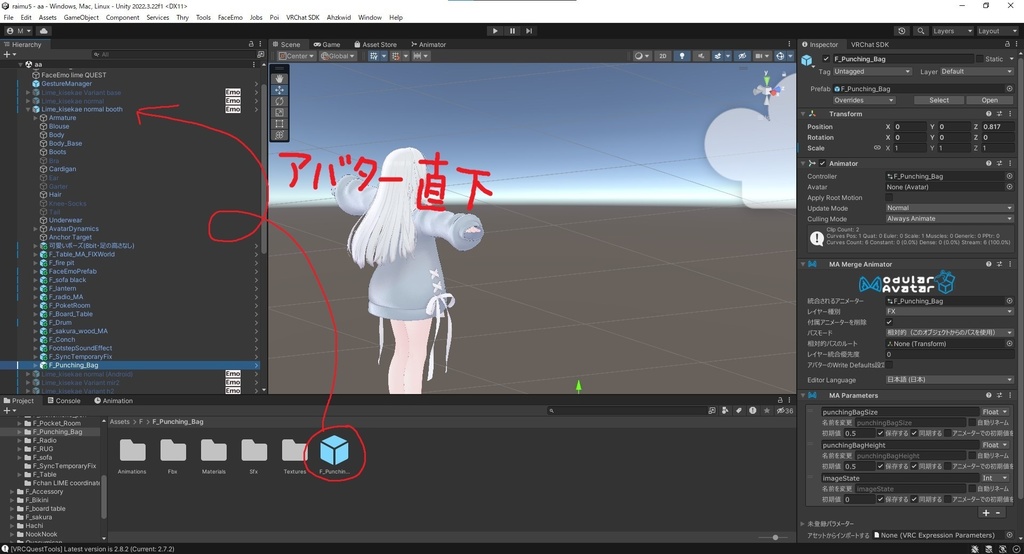Image resolution: width=1024 pixels, height=554 pixels.
Task: Pick Controller object with circle selector
Action: coord(1009,176)
